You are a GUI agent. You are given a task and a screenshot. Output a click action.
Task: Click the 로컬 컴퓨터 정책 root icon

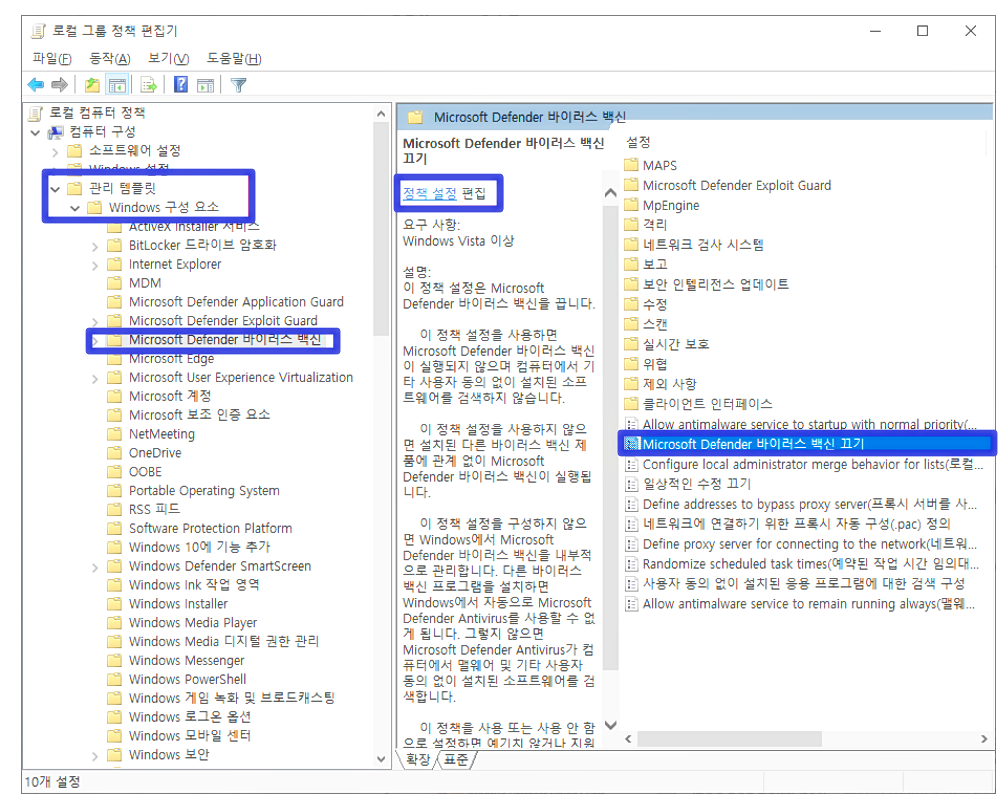click(x=37, y=113)
